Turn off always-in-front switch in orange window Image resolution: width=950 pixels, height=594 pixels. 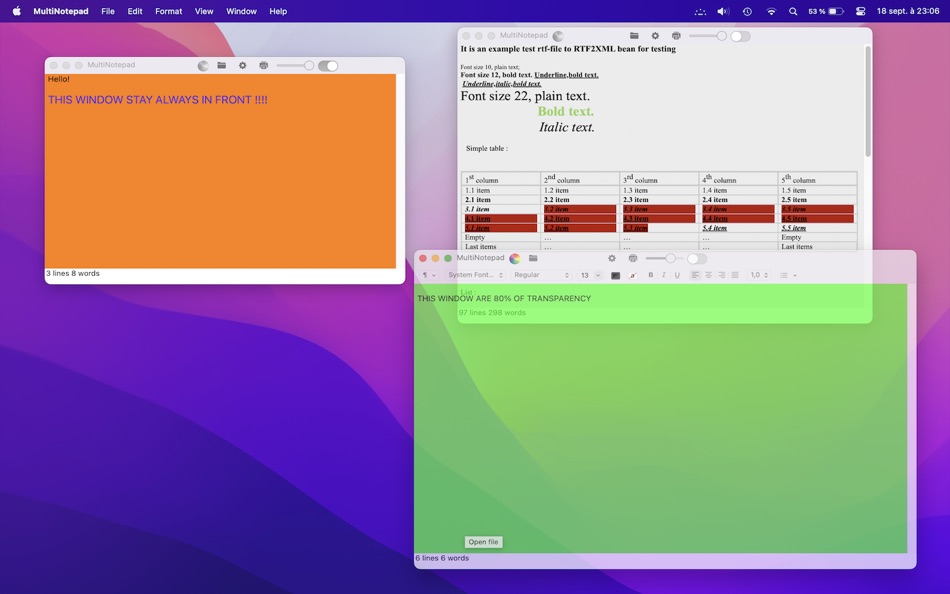(328, 65)
